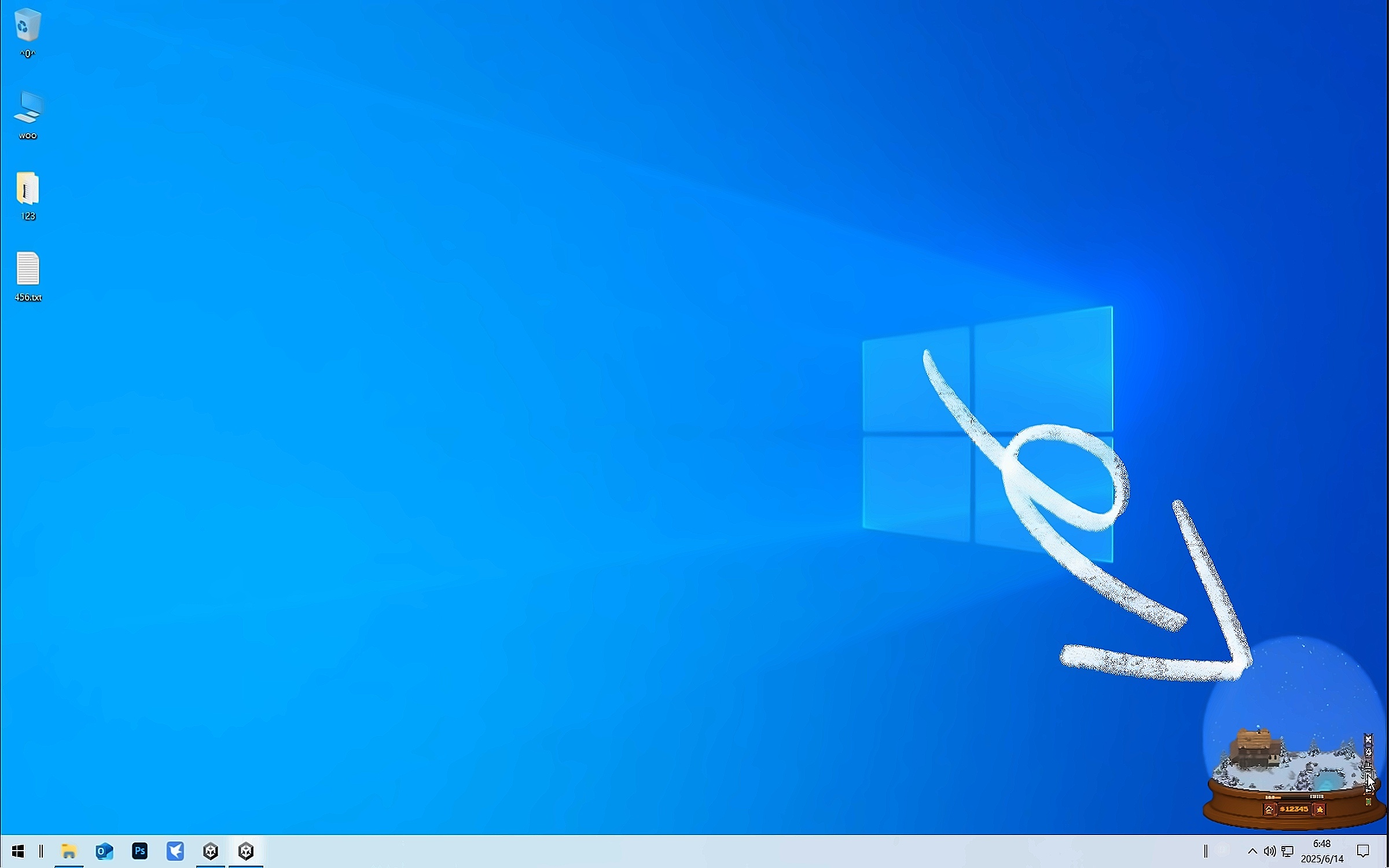The image size is (1389, 868).
Task: Click the progress bar on globe base
Action: tap(1295, 797)
